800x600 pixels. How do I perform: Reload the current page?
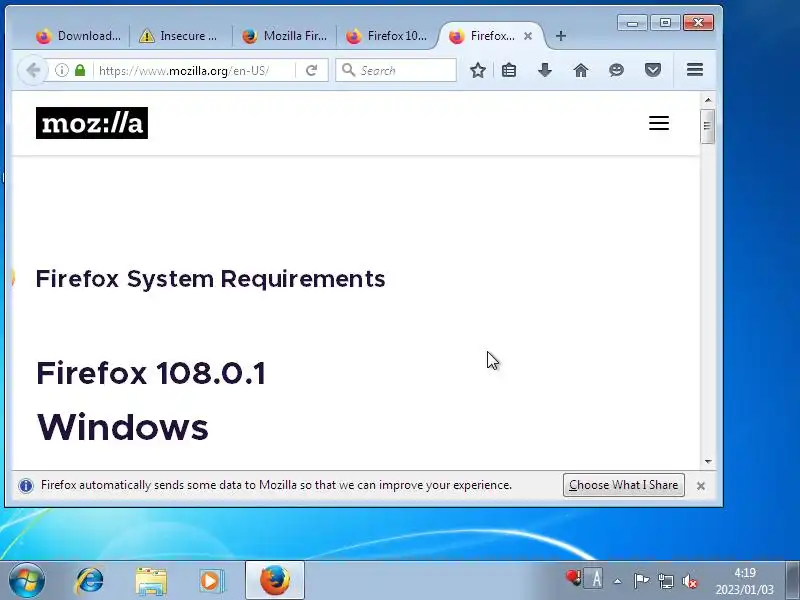(311, 70)
